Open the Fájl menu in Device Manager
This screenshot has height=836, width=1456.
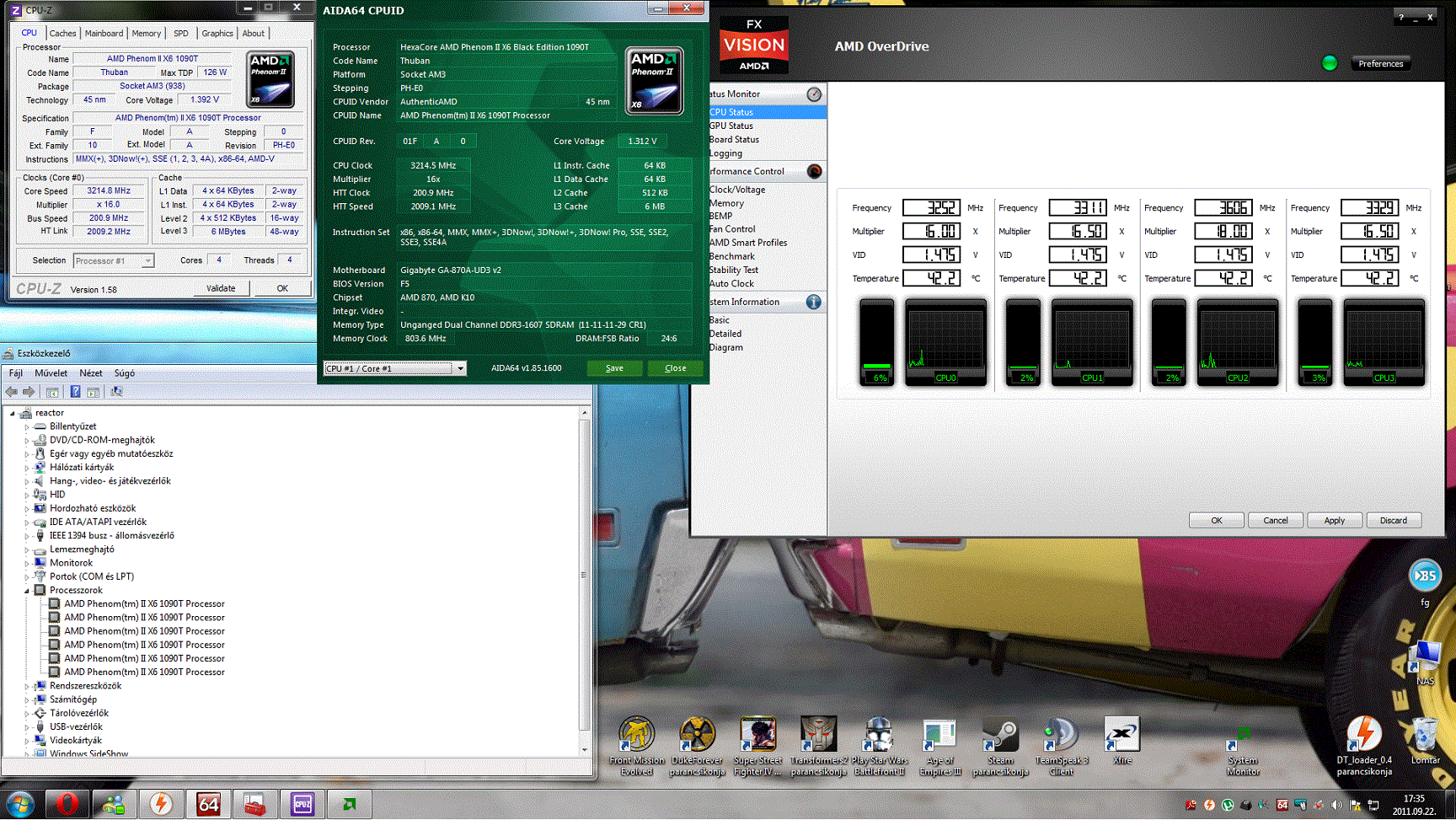[16, 373]
